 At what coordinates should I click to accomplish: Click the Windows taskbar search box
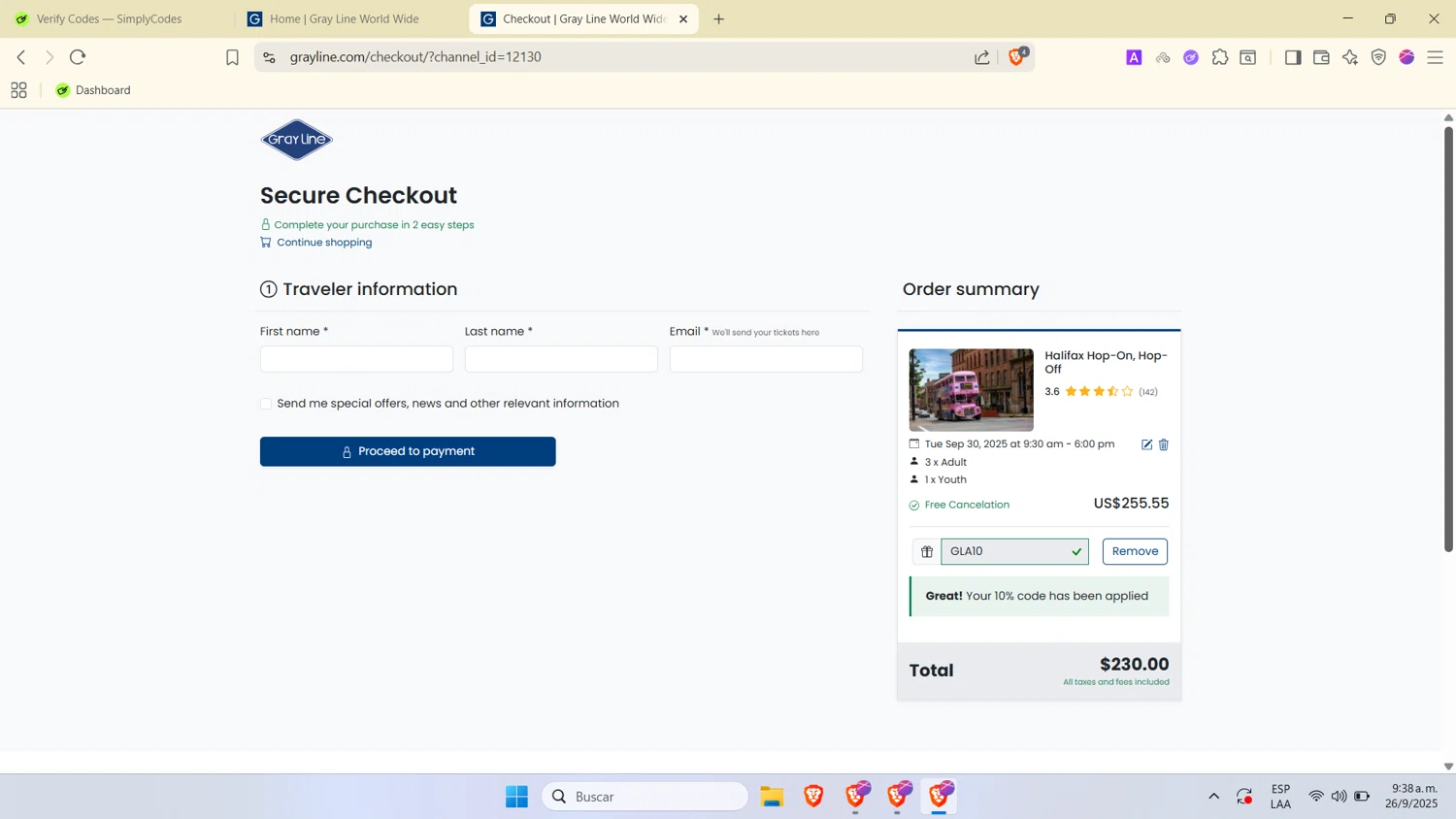(x=645, y=797)
